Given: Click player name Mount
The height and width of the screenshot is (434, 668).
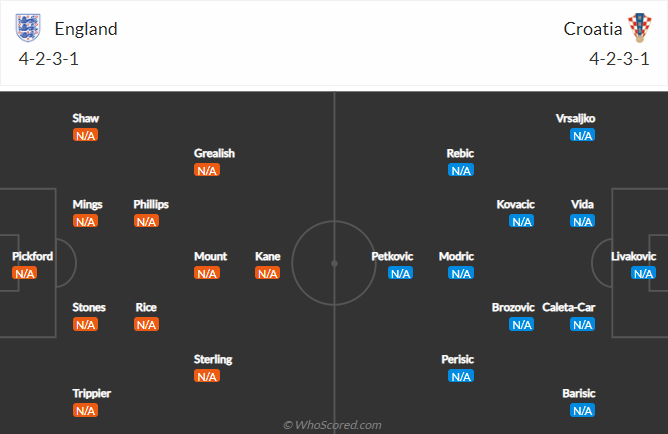Looking at the screenshot, I should point(210,256).
